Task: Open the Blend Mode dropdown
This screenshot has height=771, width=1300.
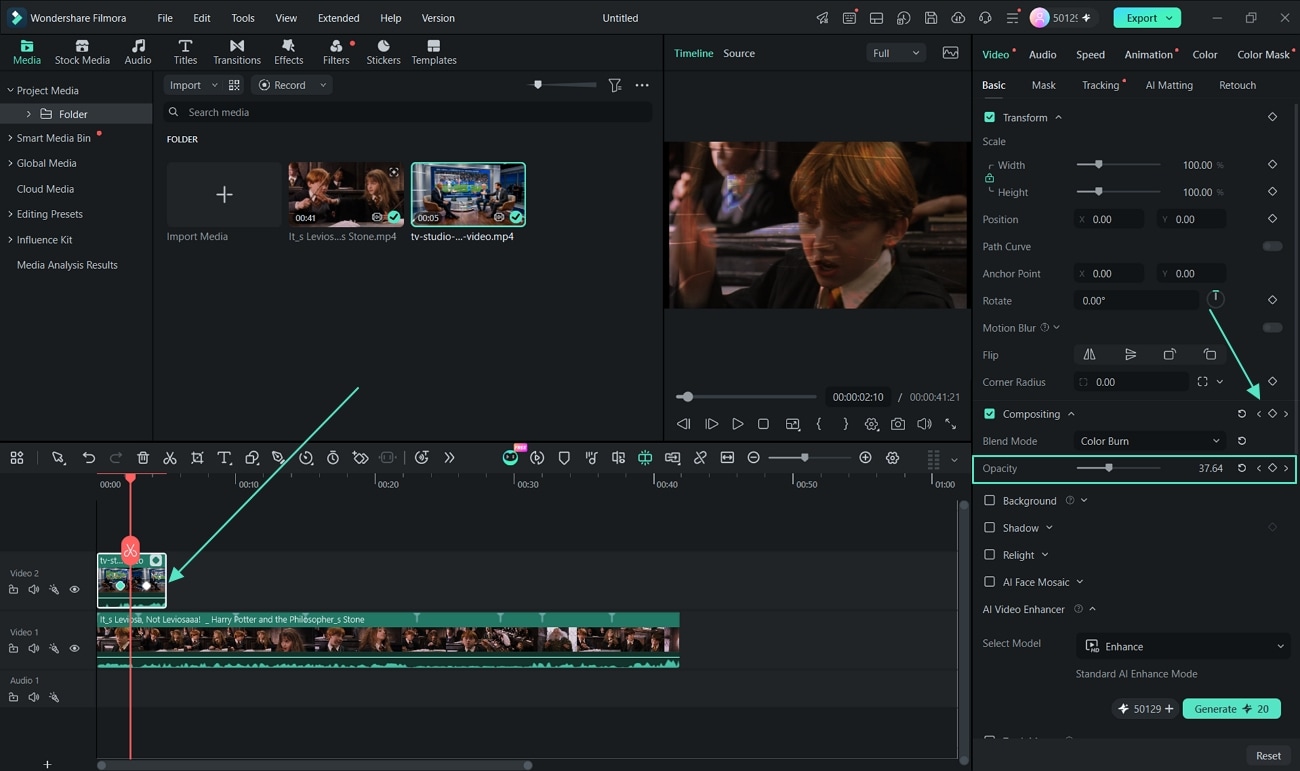Action: coord(1150,441)
